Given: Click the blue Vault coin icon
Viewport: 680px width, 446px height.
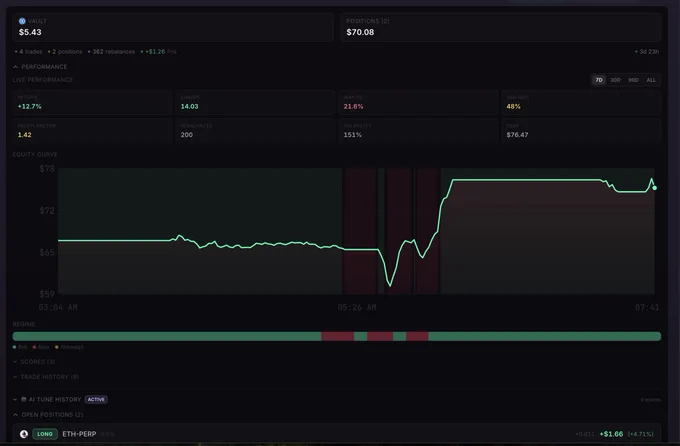Looking at the screenshot, I should click(22, 21).
